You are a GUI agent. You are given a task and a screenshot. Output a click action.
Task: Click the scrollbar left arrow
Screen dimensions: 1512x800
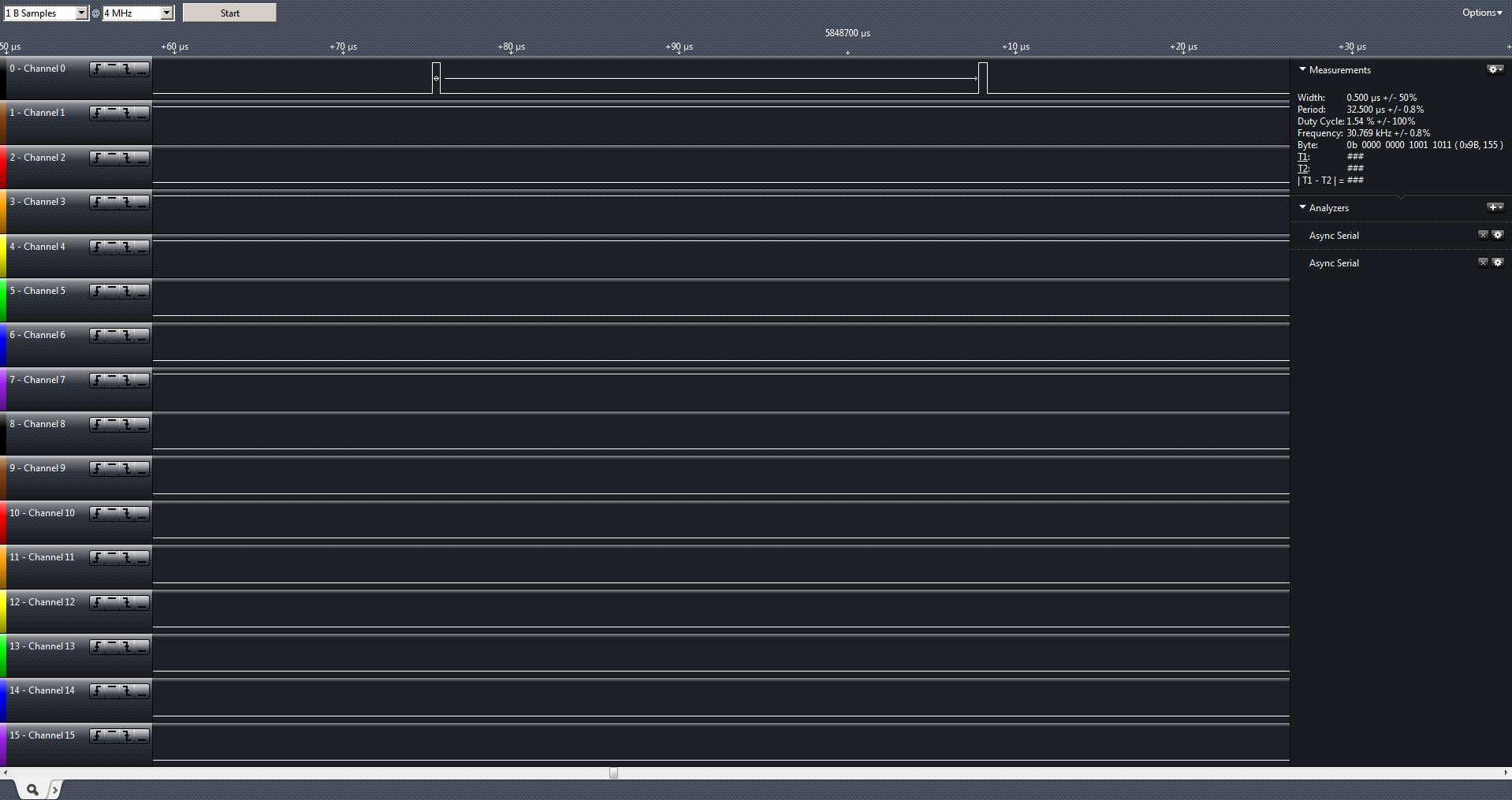pos(5,773)
